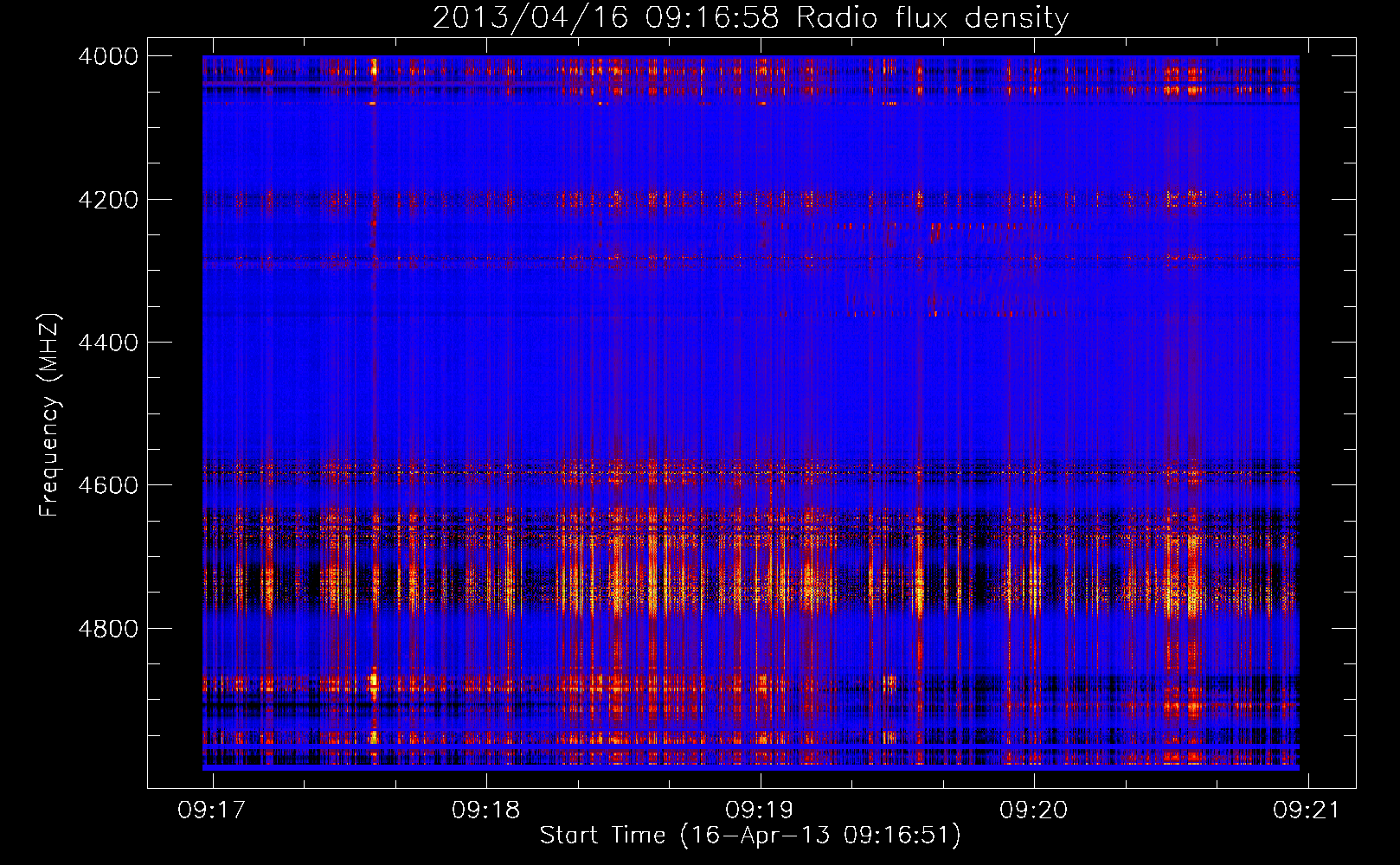Click the 4000 frequency axis label
1400x865 pixels.
[108, 56]
